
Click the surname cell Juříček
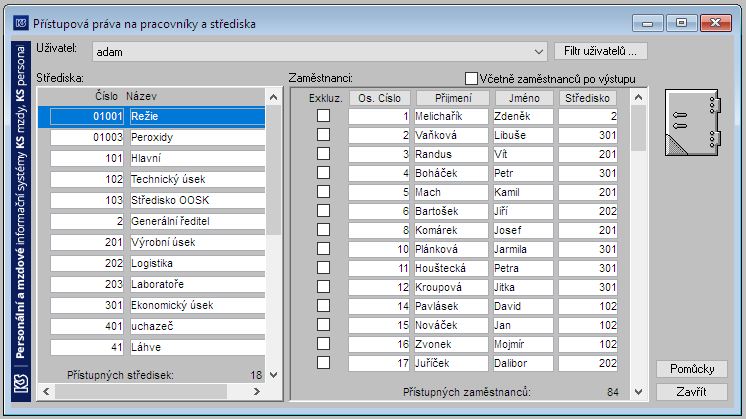tap(451, 363)
